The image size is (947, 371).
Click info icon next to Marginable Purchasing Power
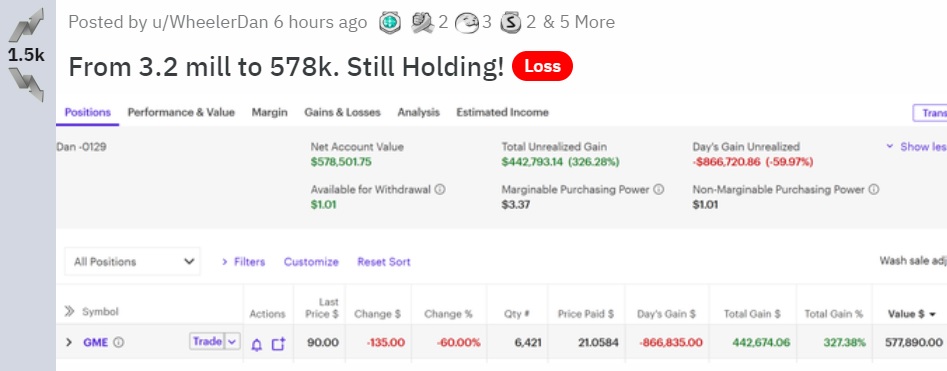pos(659,189)
